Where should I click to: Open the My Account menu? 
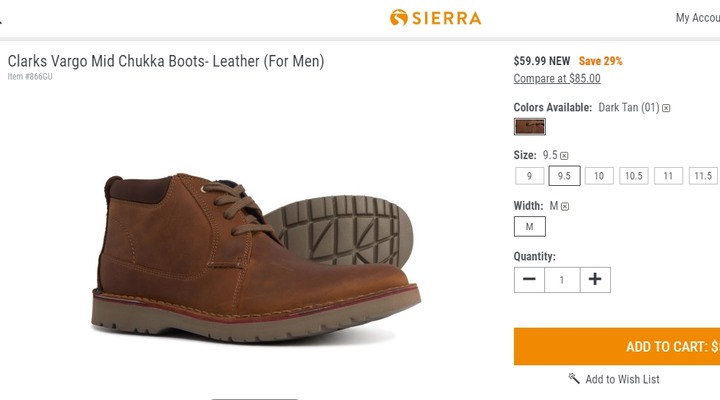pyautogui.click(x=698, y=18)
